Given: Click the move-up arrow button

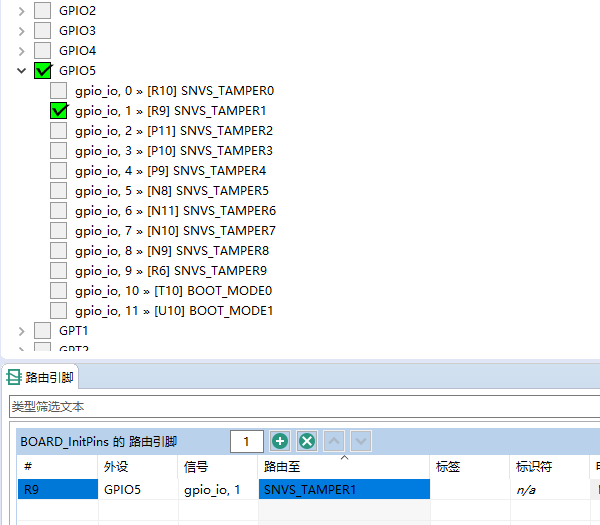Looking at the screenshot, I should point(334,441).
